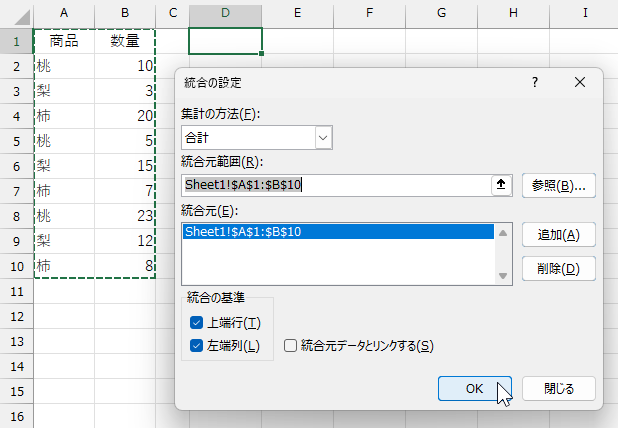Select row 5 header

(17, 141)
